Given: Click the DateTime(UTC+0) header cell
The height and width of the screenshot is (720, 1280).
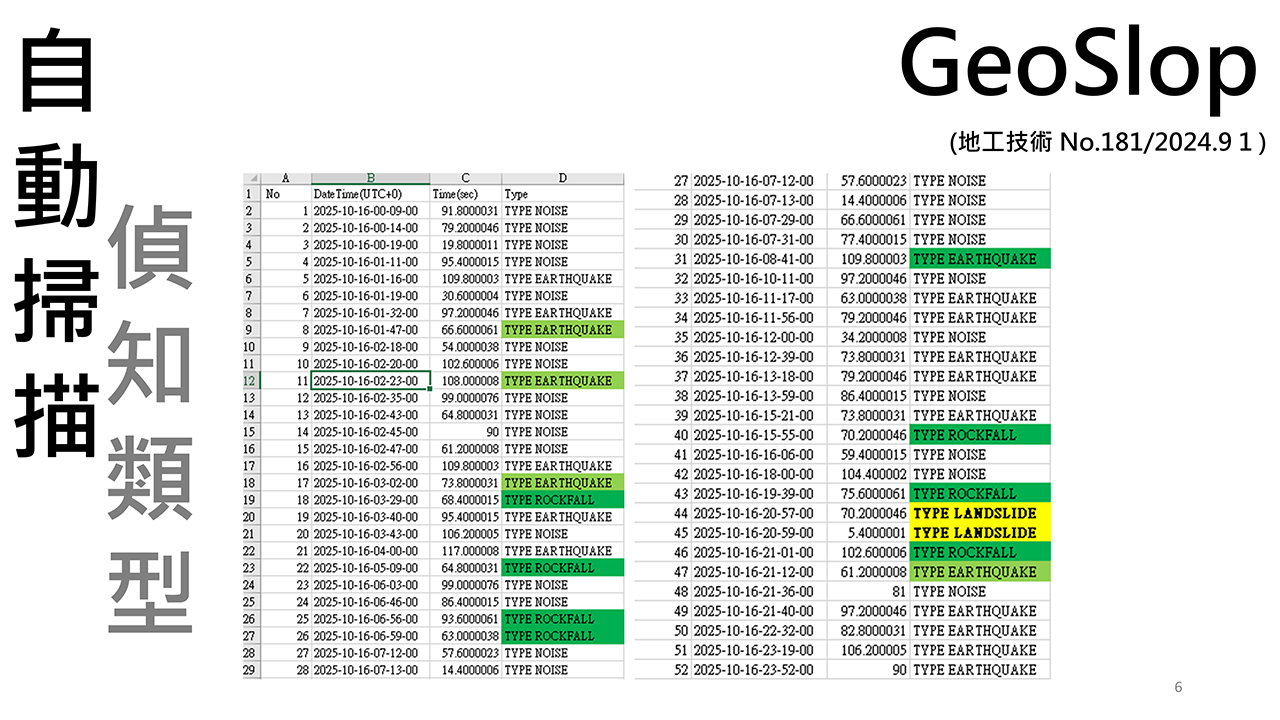Looking at the screenshot, I should (x=358, y=194).
